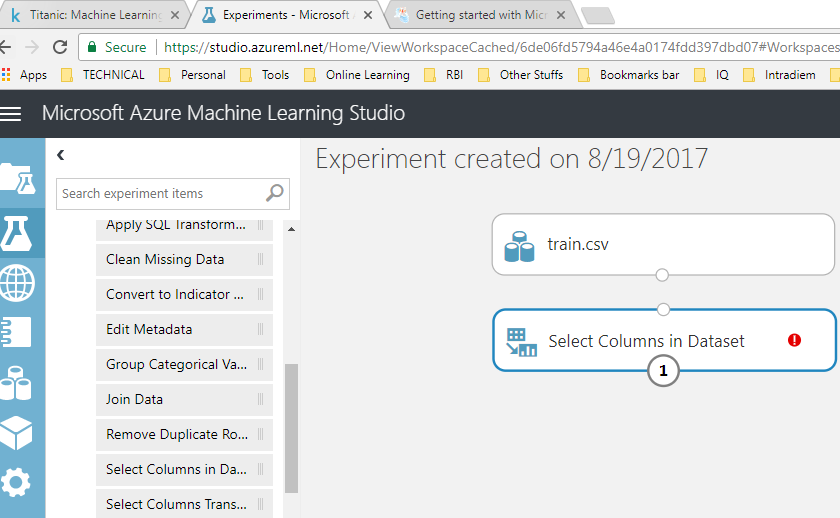Viewport: 840px width, 518px height.
Task: Open Datasets cylinders icon in sidebar
Action: (18, 382)
